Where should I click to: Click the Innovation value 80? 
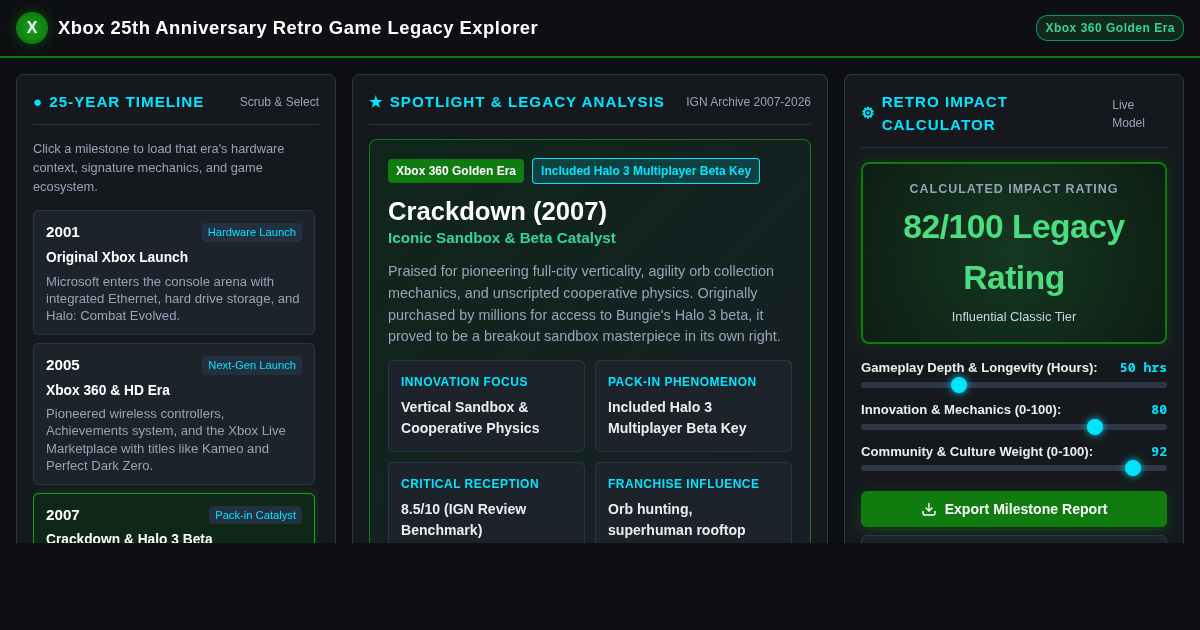(1159, 410)
